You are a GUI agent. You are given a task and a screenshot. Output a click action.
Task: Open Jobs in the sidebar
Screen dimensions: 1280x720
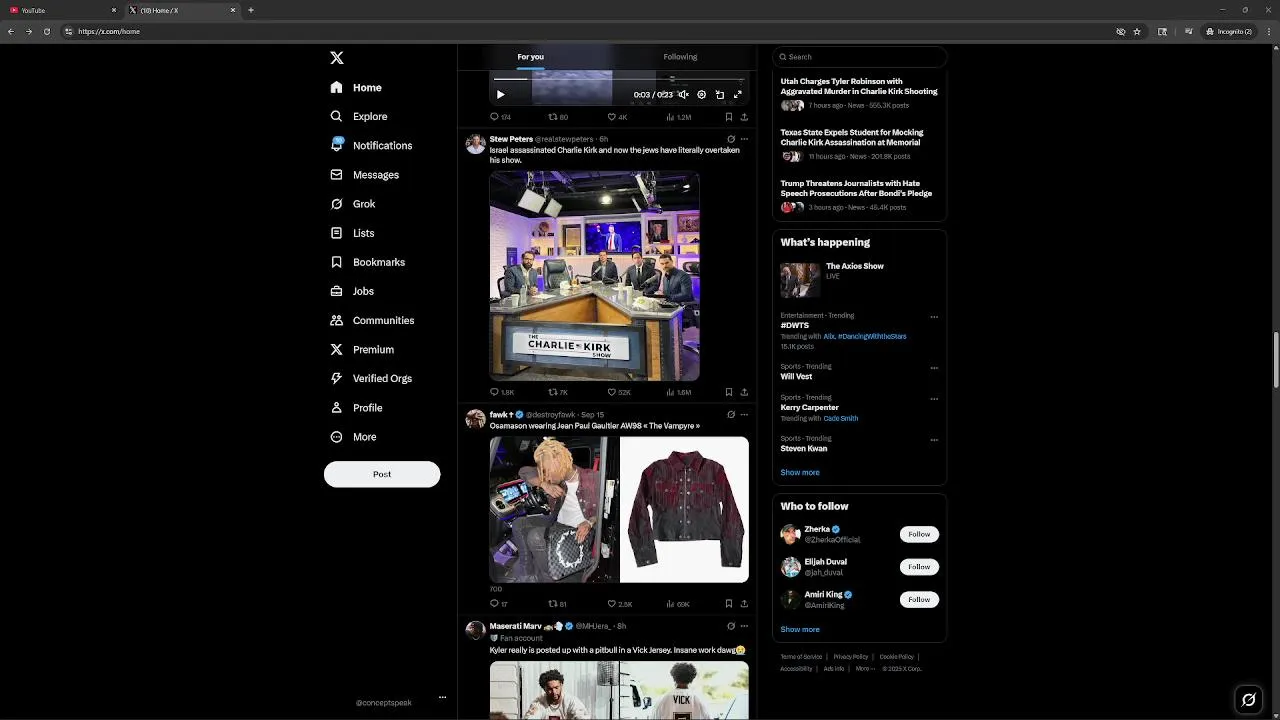click(x=352, y=291)
